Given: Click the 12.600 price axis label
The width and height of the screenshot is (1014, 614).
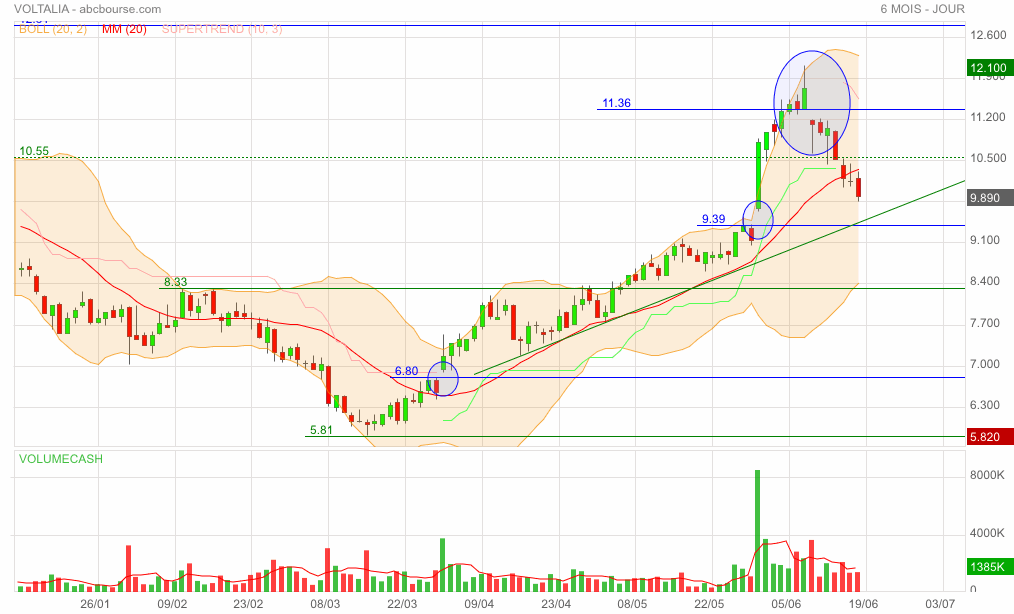Looking at the screenshot, I should tap(988, 35).
